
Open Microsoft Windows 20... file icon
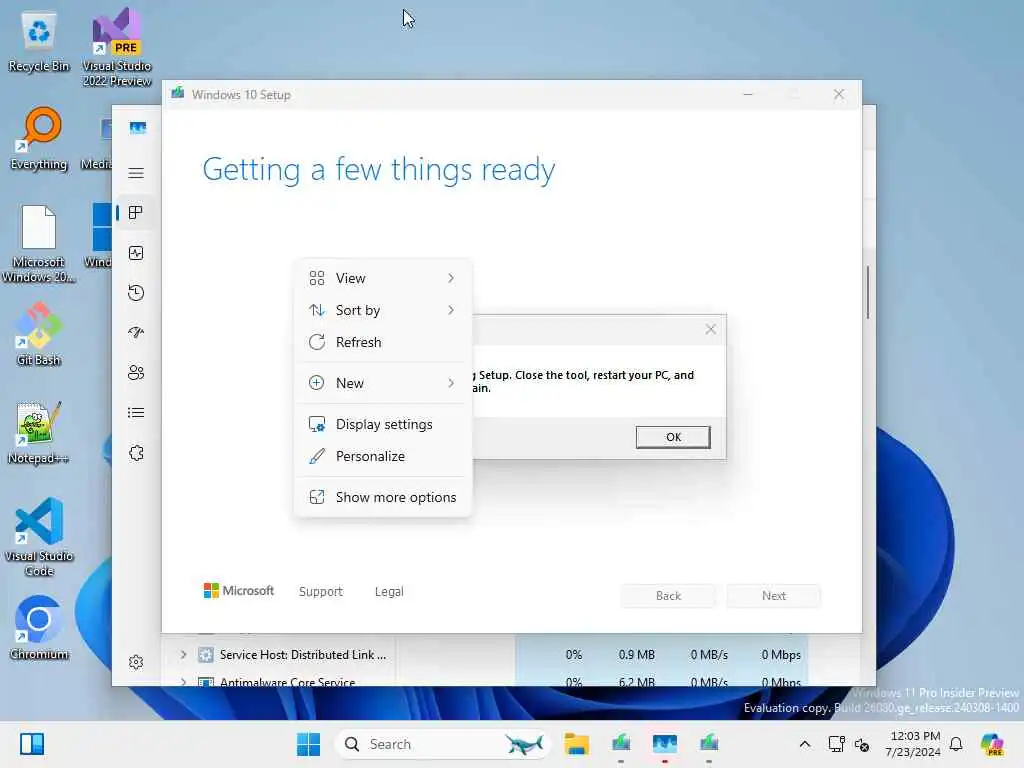[x=39, y=244]
